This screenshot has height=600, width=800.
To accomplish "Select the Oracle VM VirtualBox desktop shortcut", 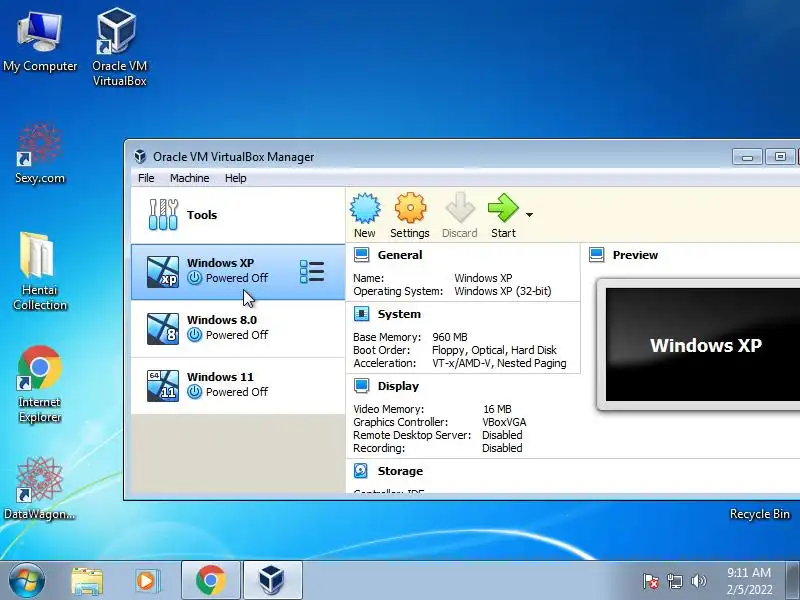I will point(119,47).
